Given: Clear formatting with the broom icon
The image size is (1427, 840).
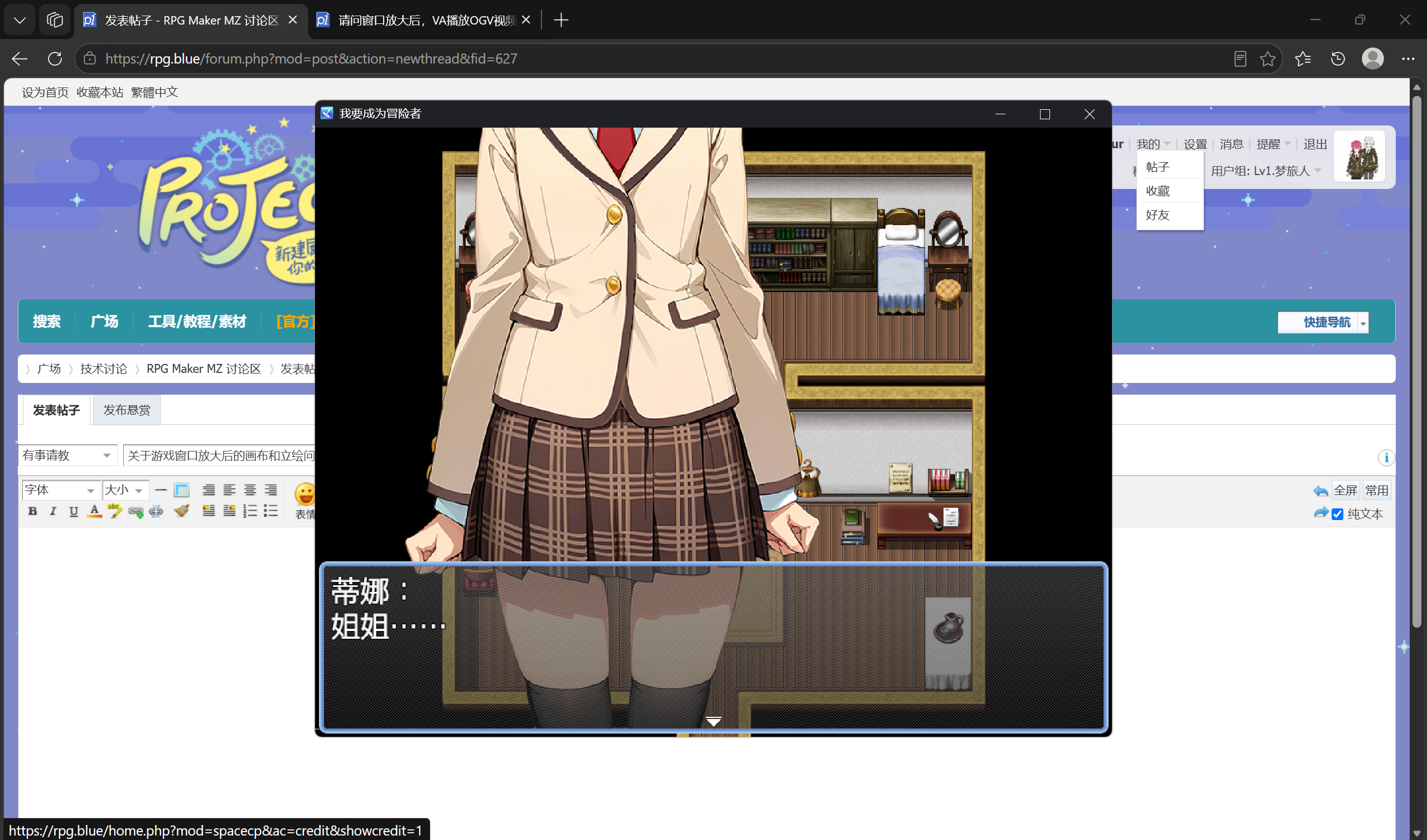Looking at the screenshot, I should pos(181,511).
